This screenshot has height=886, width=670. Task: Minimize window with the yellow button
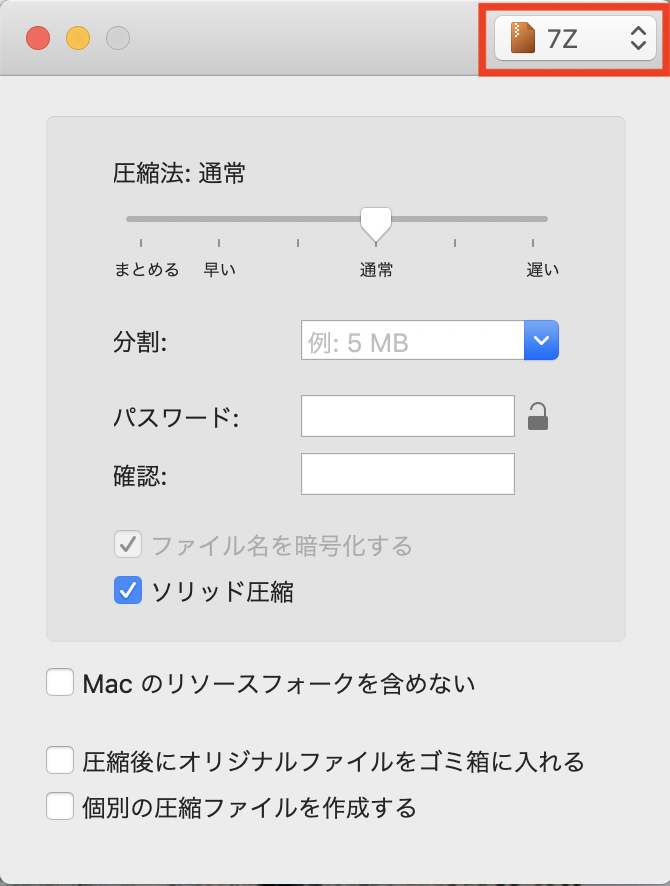click(78, 40)
